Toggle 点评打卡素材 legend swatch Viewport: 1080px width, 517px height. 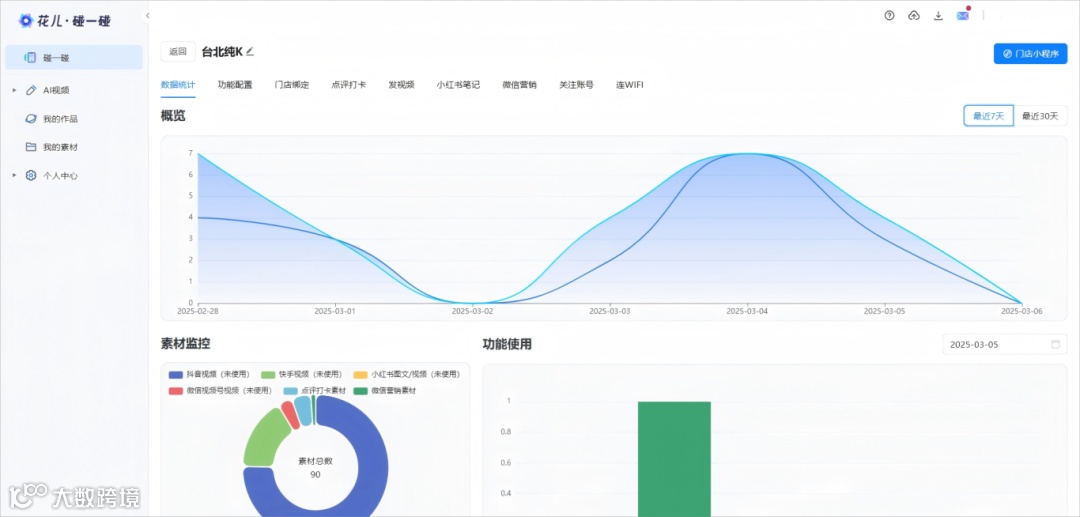pos(290,390)
